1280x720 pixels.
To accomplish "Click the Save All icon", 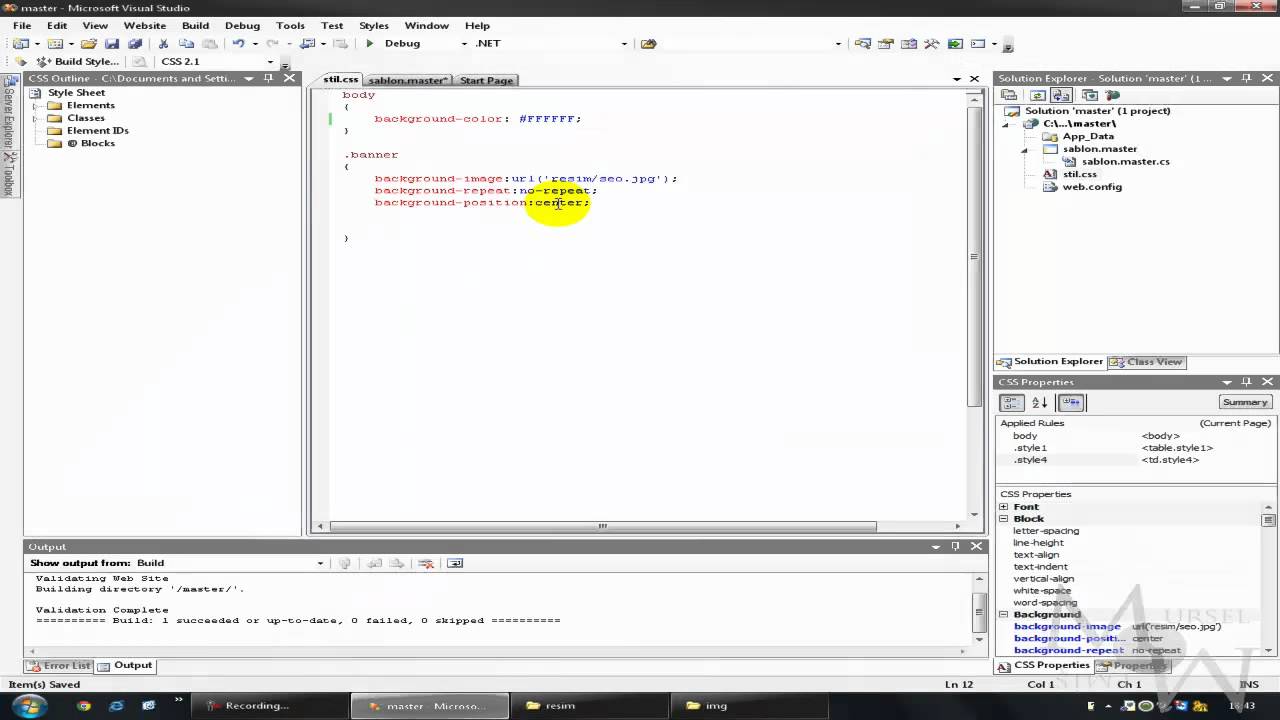I will click(134, 43).
